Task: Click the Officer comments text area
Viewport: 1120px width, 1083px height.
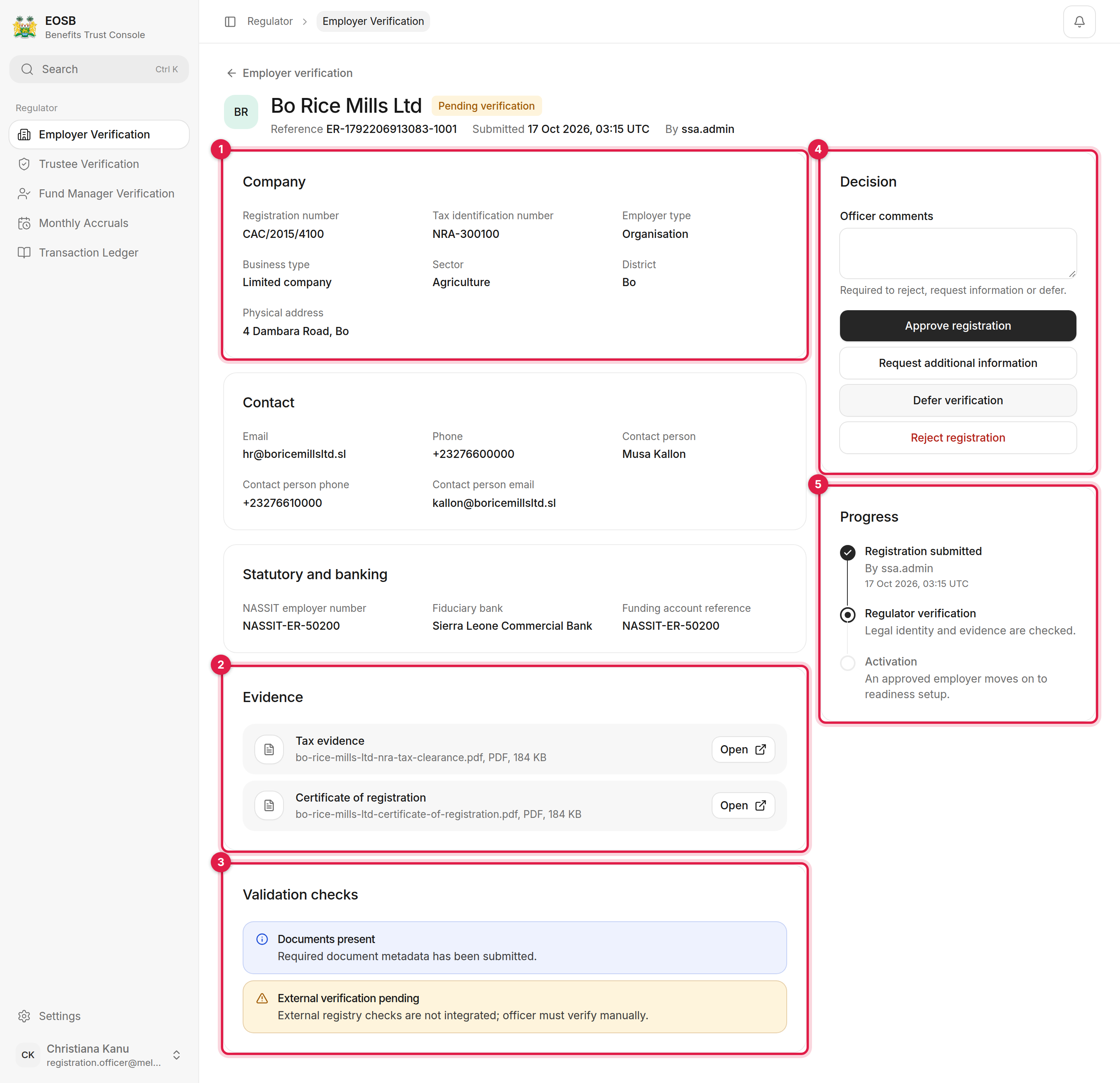Action: pyautogui.click(x=958, y=253)
